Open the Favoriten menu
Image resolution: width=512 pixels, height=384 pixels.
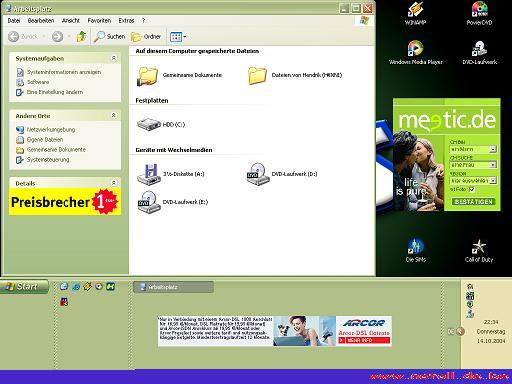pyautogui.click(x=99, y=21)
